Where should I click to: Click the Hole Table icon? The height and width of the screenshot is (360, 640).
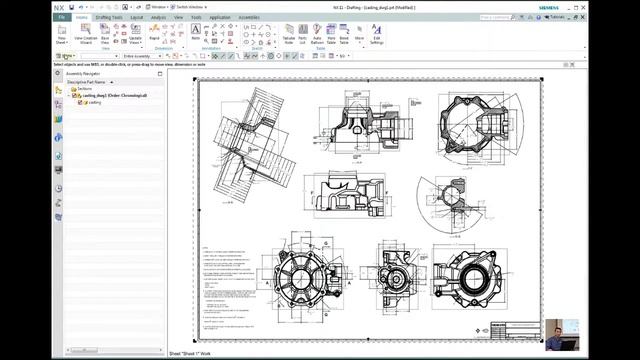[331, 33]
